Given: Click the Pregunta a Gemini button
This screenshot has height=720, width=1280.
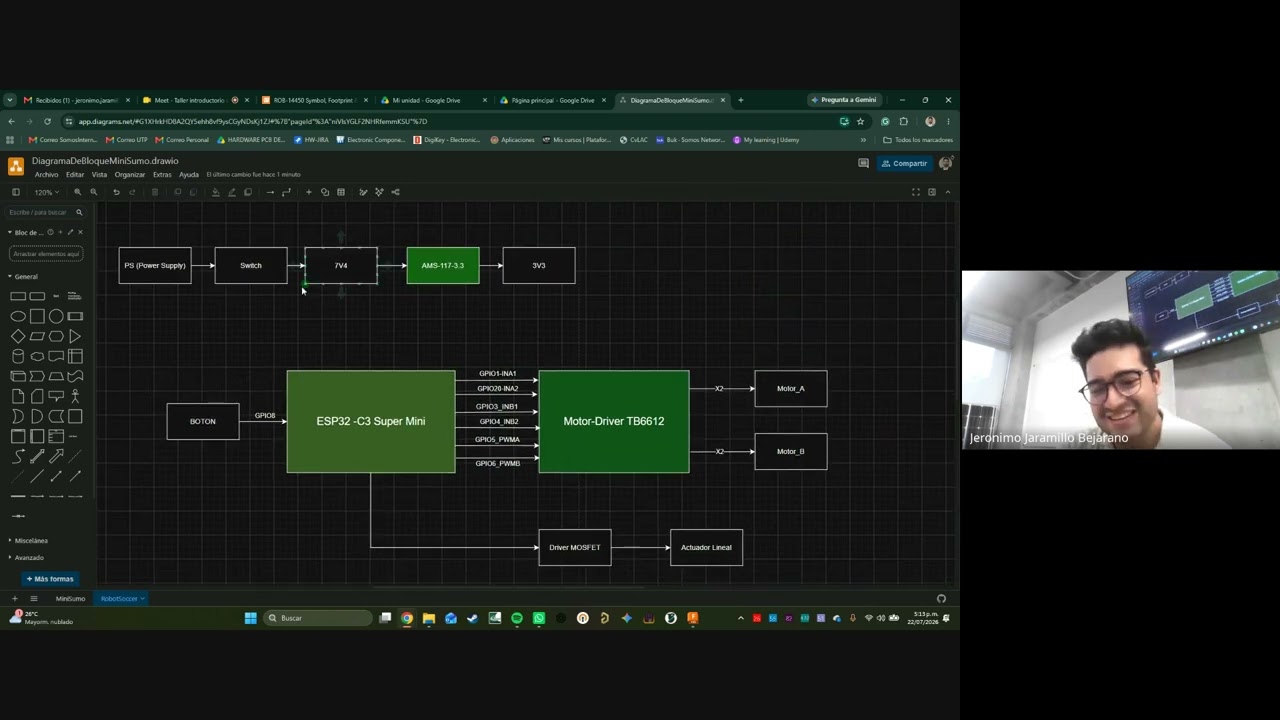Looking at the screenshot, I should (844, 100).
